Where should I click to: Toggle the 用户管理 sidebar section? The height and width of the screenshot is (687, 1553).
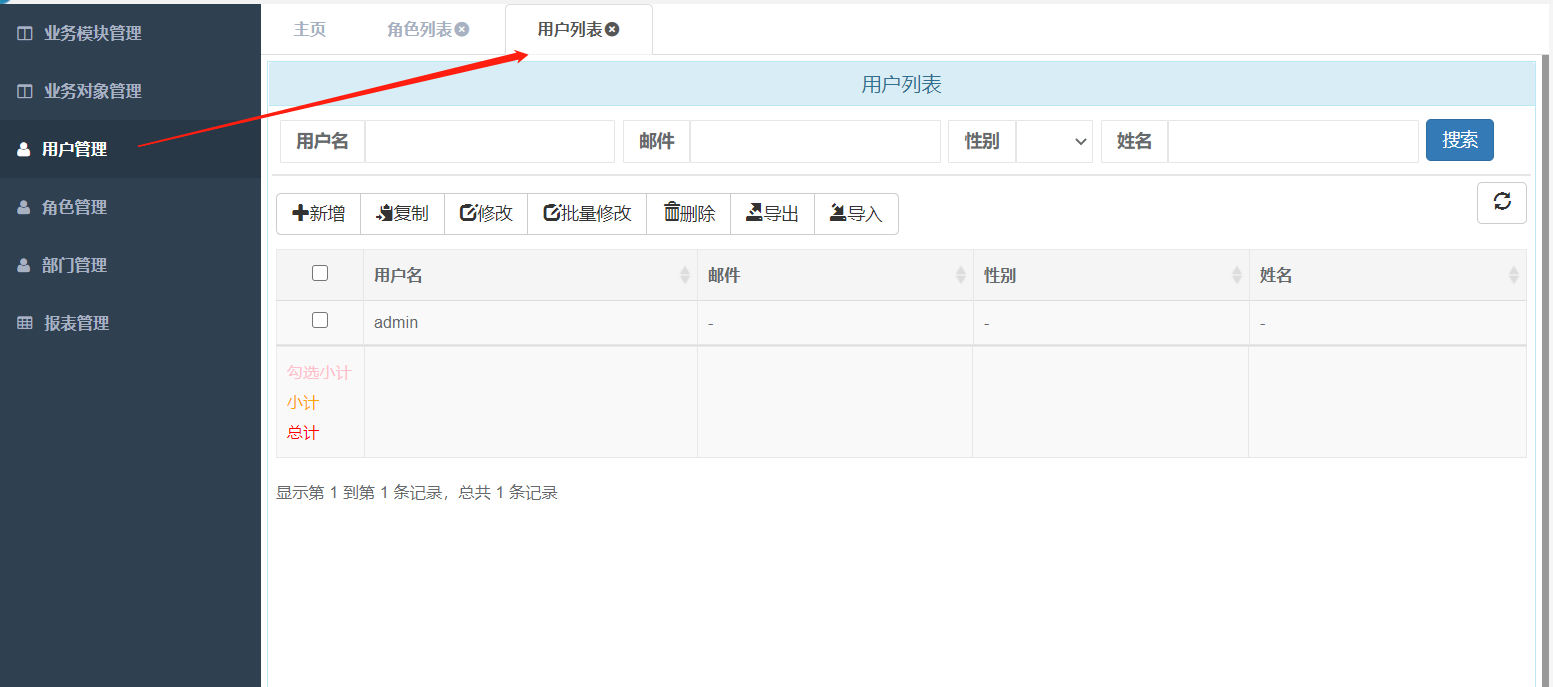[75, 148]
